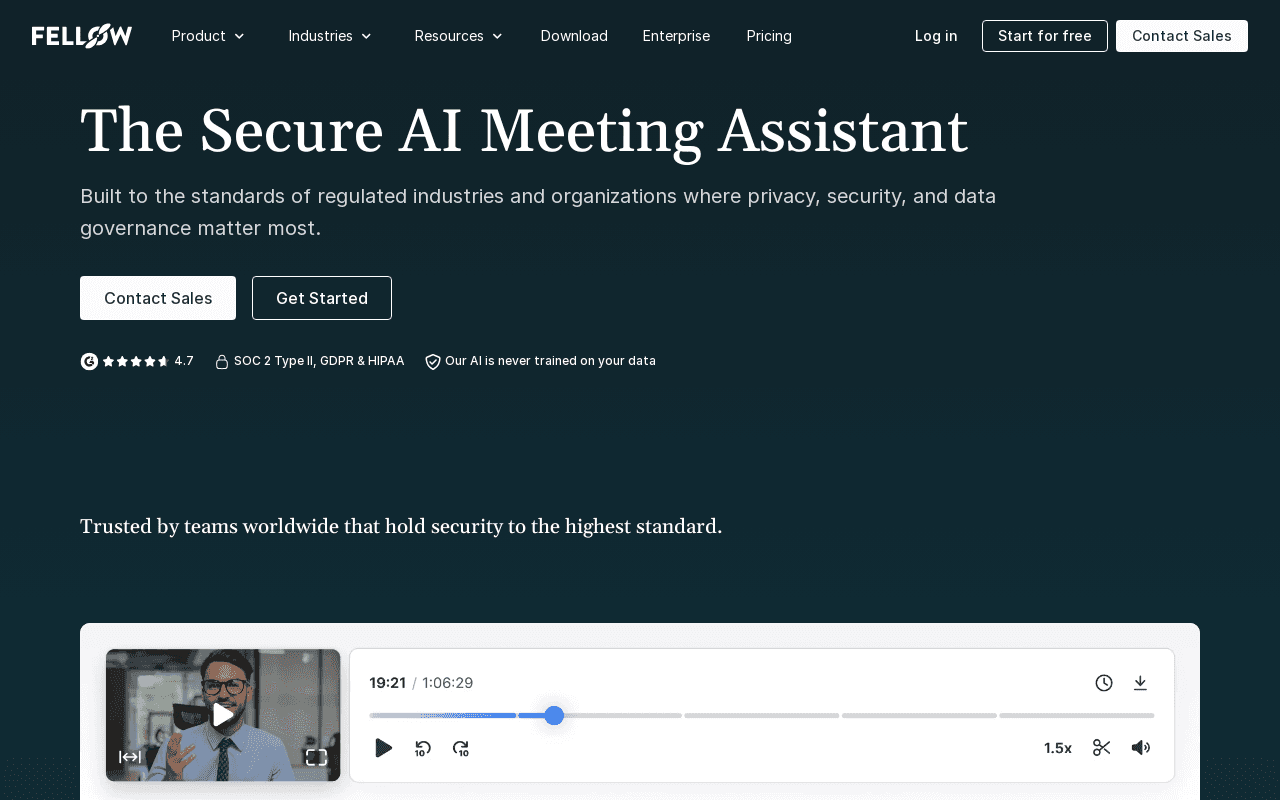Skip forward 10 seconds
The image size is (1280, 800).
point(461,748)
